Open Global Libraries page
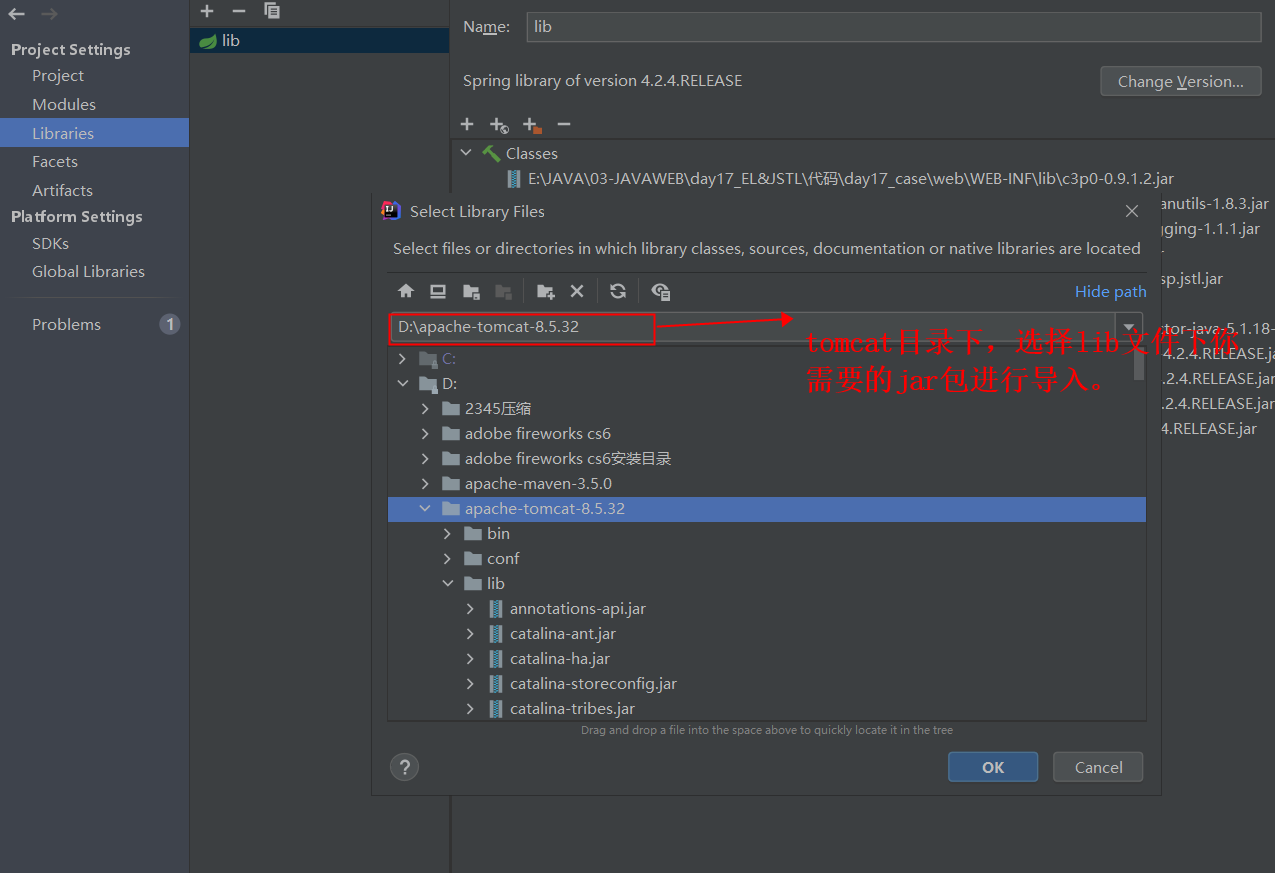Image resolution: width=1275 pixels, height=873 pixels. point(88,272)
